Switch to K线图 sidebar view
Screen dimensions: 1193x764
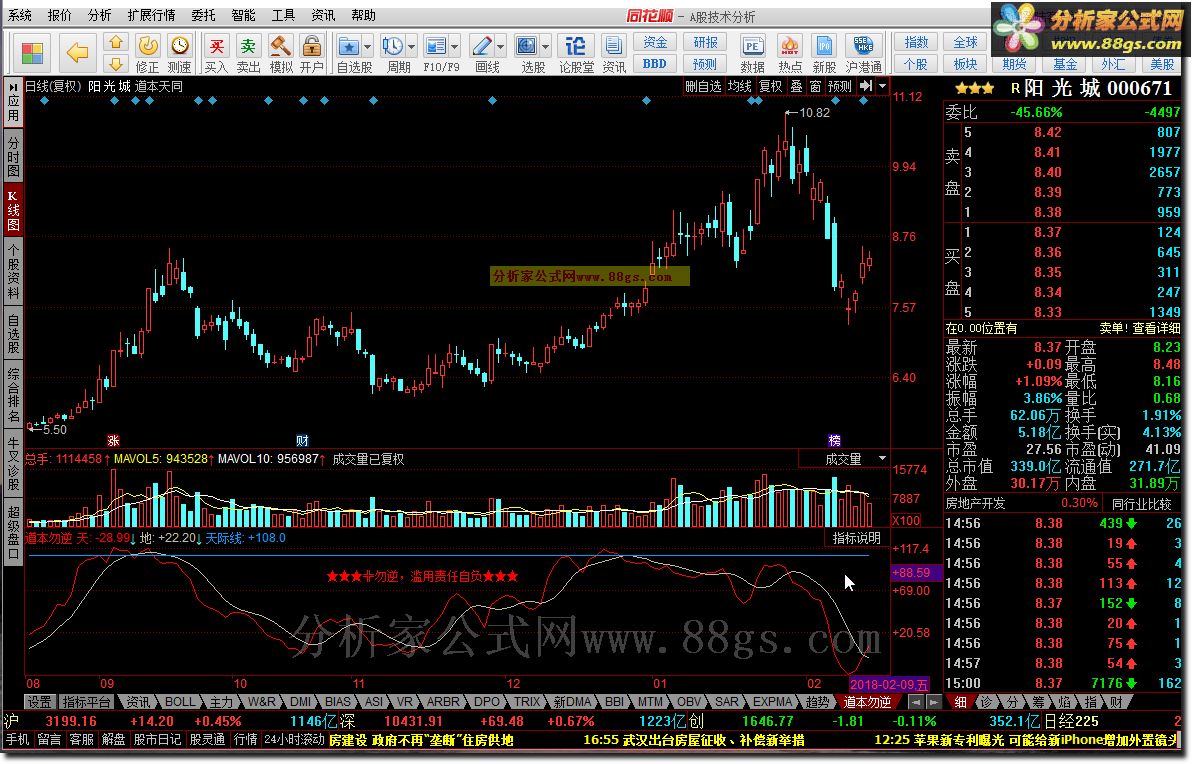pos(13,209)
